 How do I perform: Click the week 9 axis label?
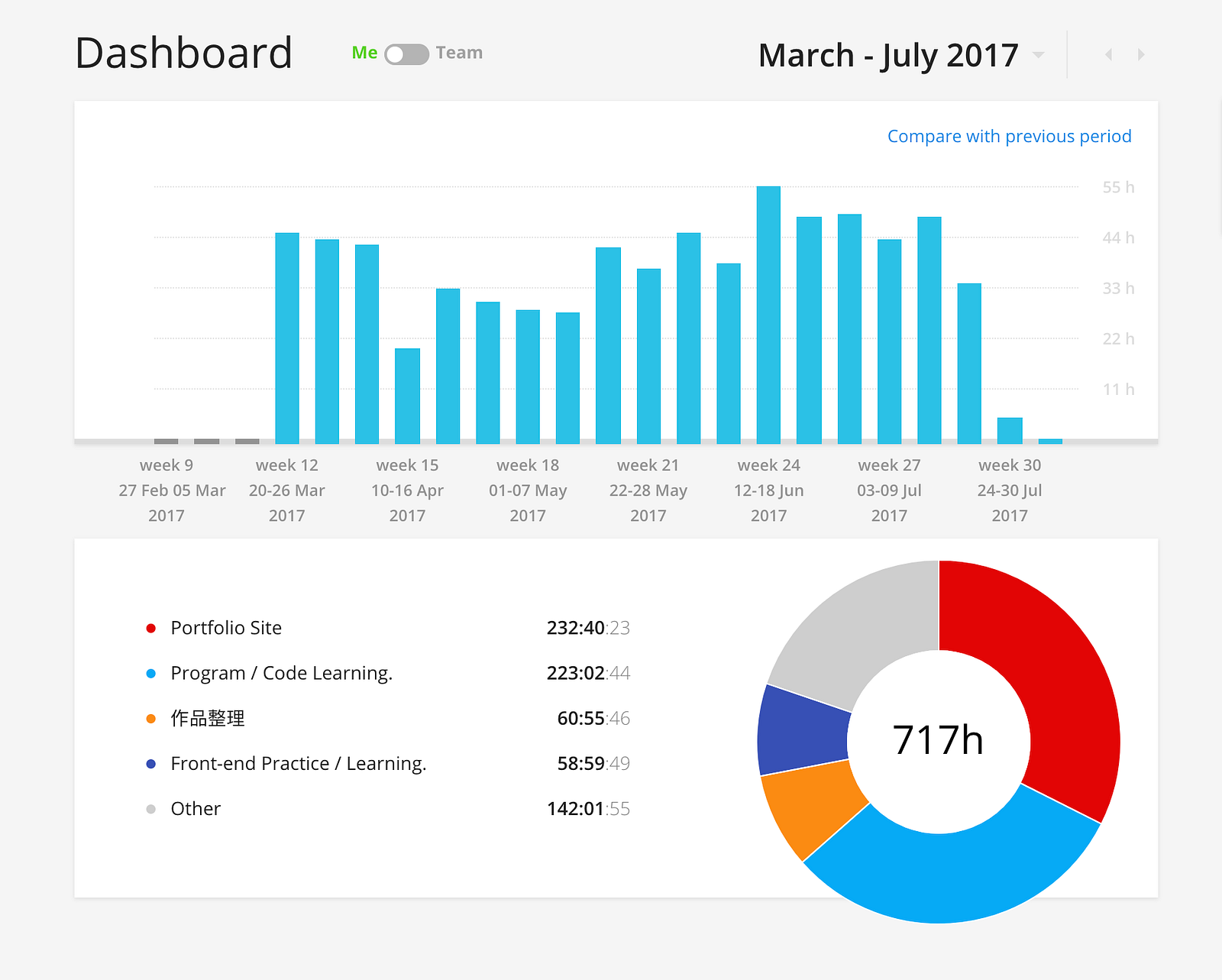(166, 465)
